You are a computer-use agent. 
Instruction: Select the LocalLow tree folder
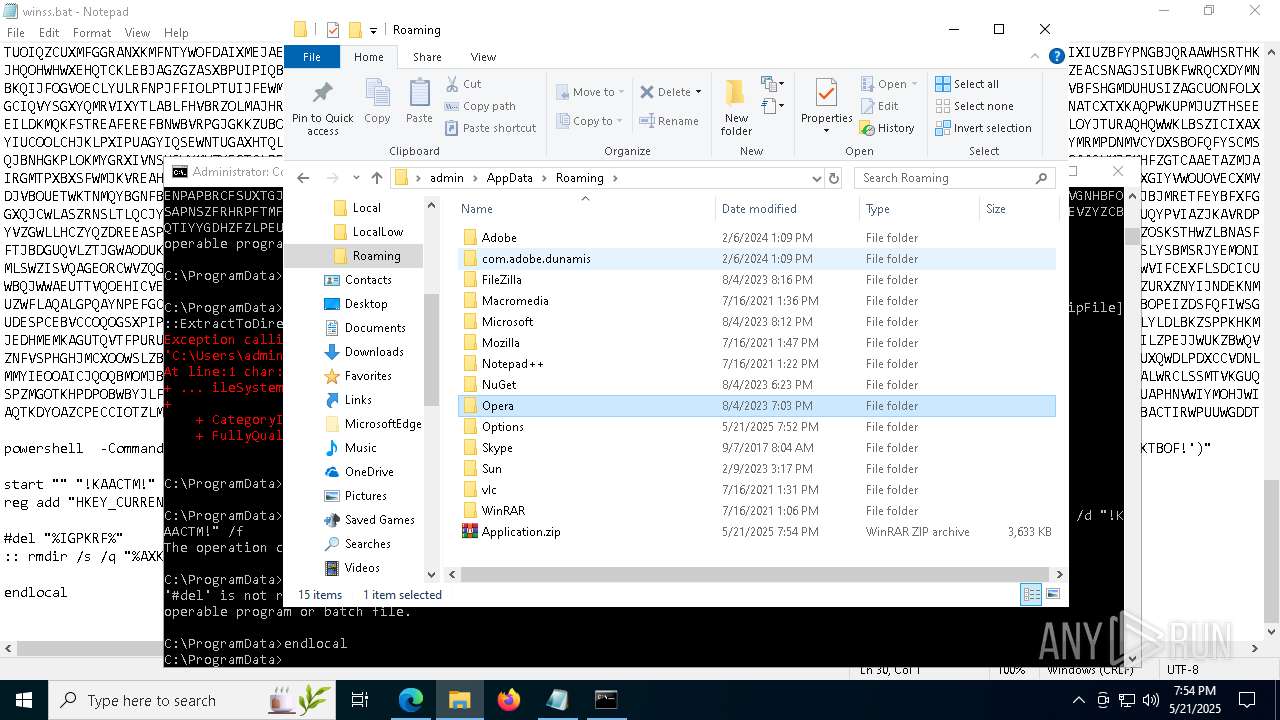point(378,232)
